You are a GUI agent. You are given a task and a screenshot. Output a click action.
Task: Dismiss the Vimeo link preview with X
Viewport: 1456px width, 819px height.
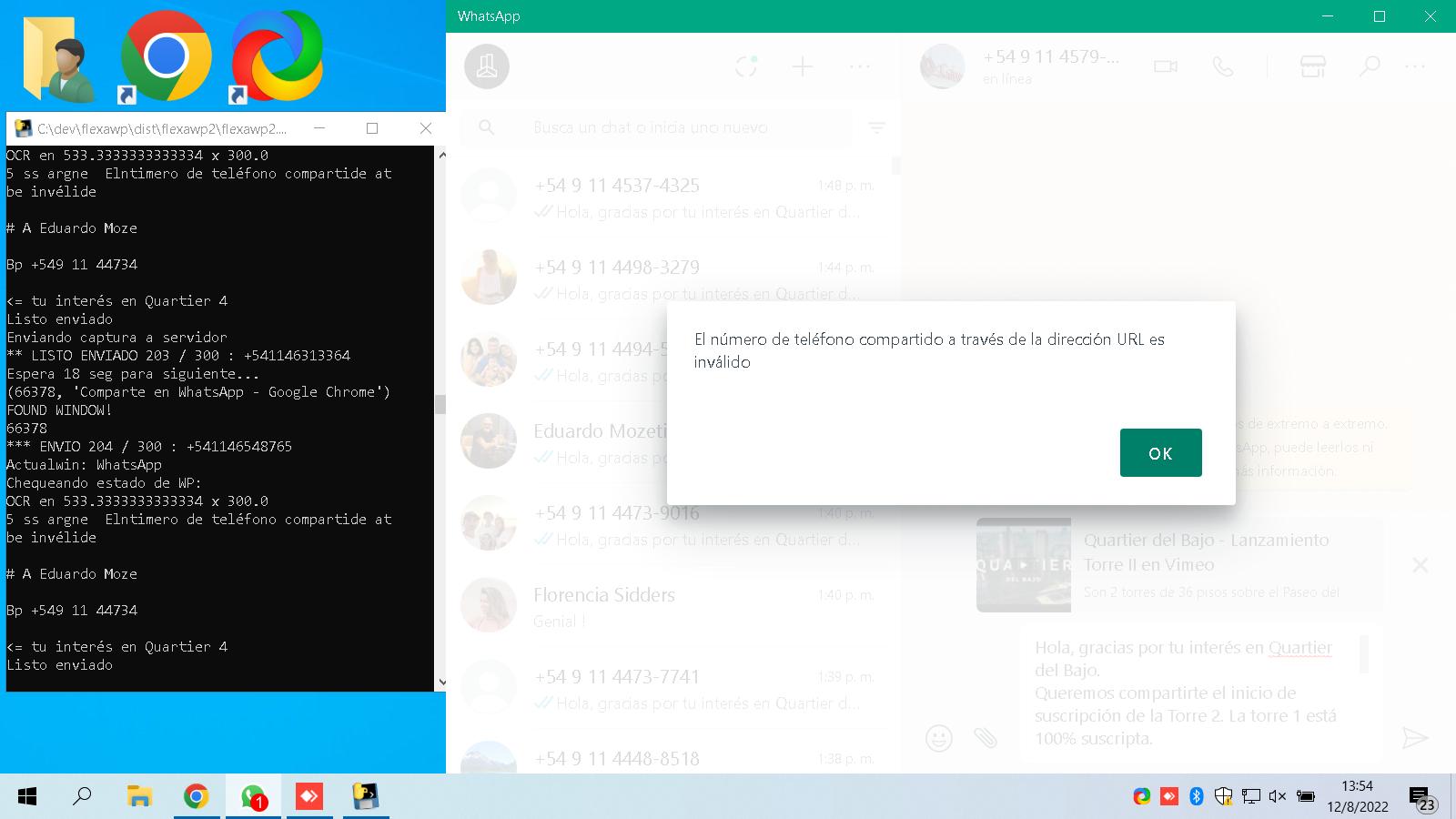(x=1420, y=565)
